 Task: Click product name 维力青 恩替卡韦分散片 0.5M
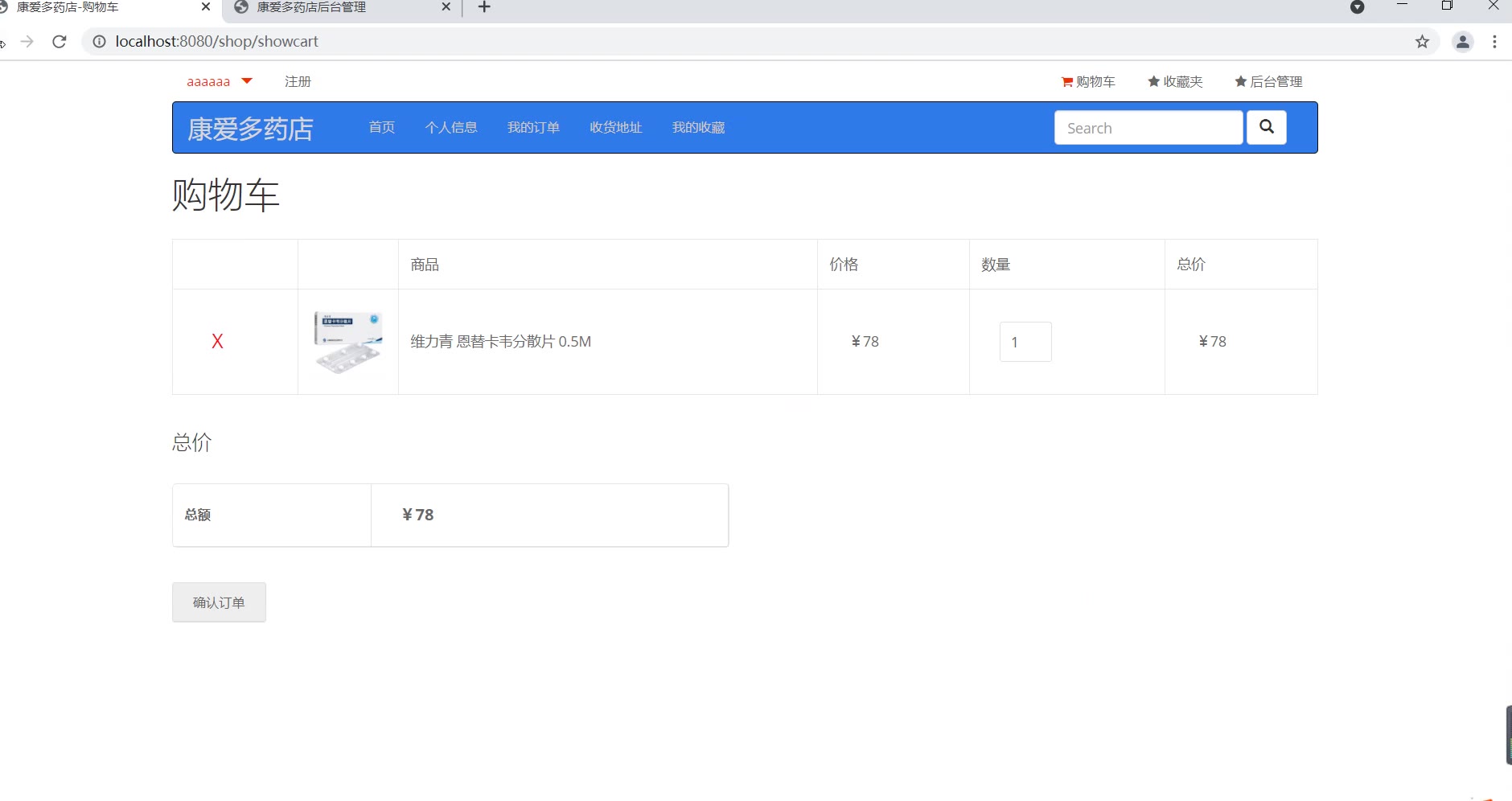(x=501, y=342)
